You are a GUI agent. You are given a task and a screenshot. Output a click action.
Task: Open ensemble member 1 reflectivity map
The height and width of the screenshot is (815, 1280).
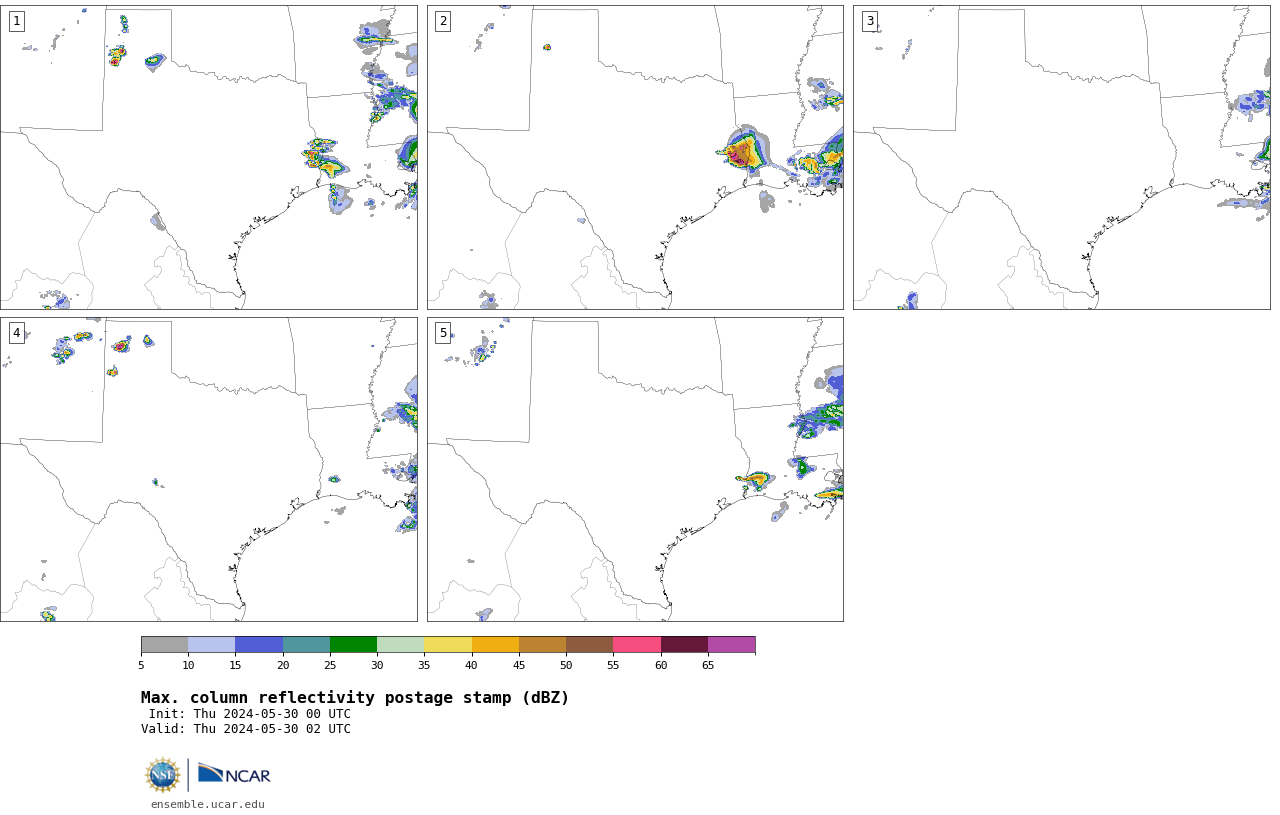coord(209,157)
